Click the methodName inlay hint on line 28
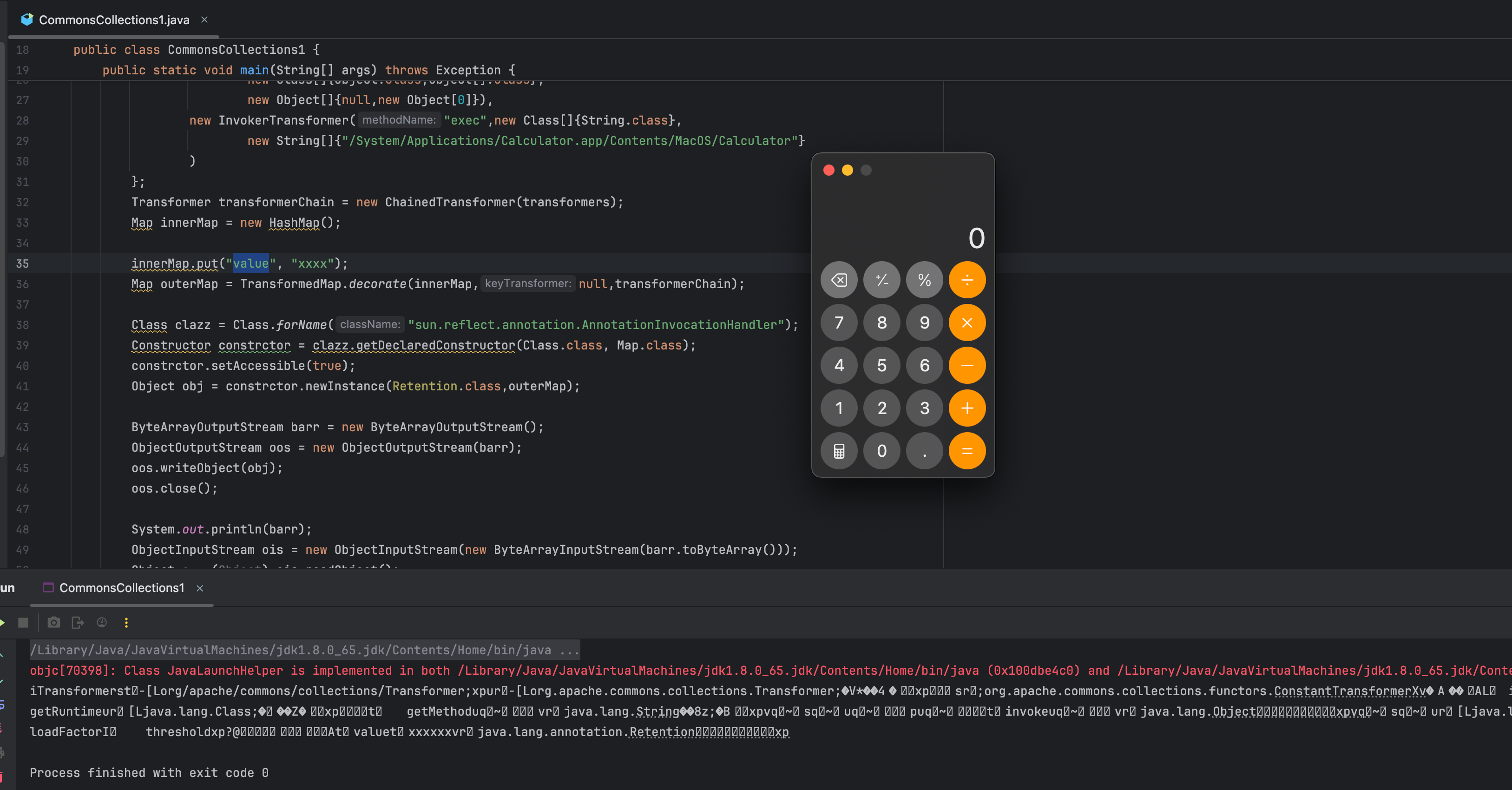This screenshot has height=790, width=1512. coord(399,120)
